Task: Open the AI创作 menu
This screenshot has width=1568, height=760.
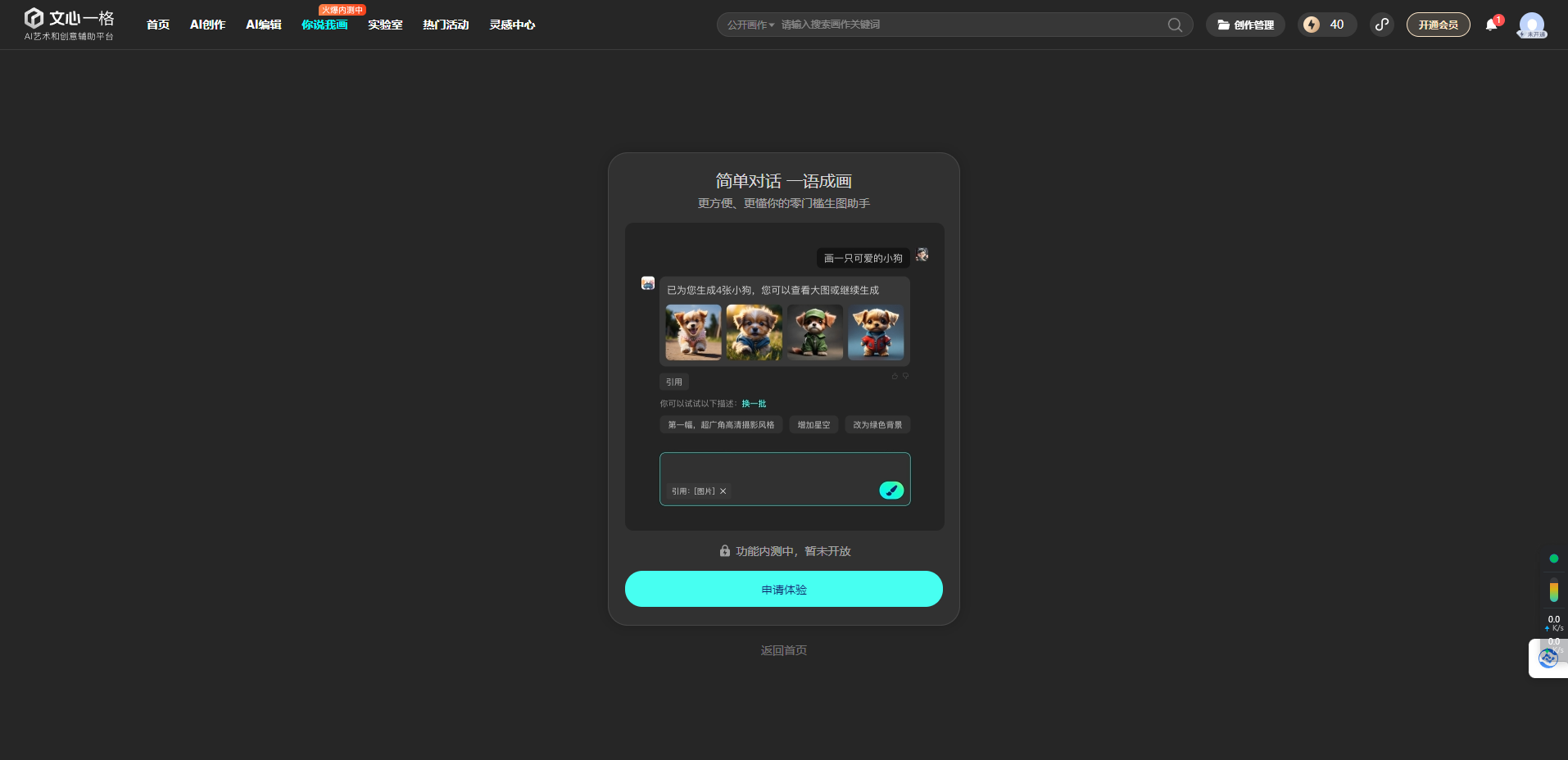Action: point(207,25)
